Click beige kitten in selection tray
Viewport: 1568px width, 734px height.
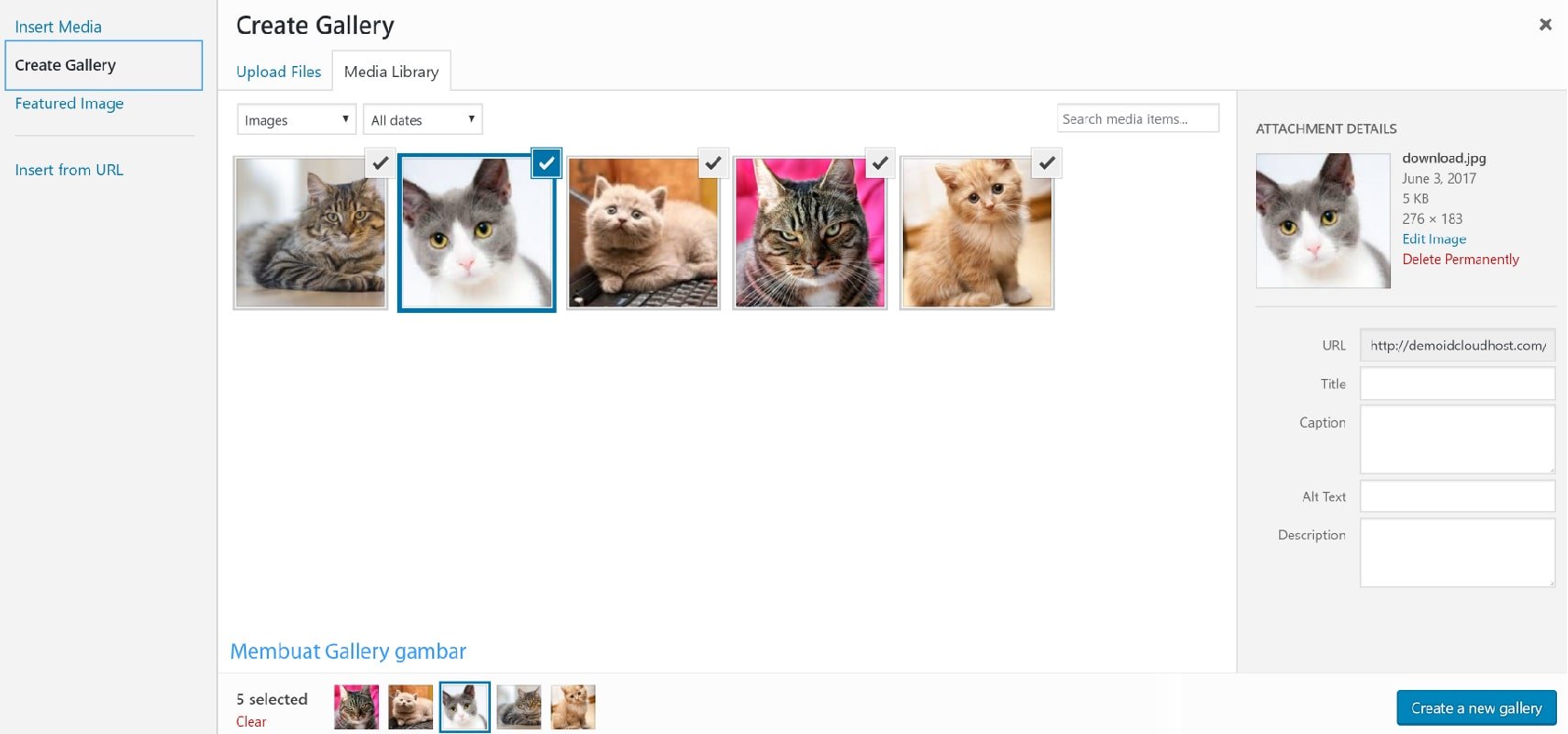(x=410, y=707)
